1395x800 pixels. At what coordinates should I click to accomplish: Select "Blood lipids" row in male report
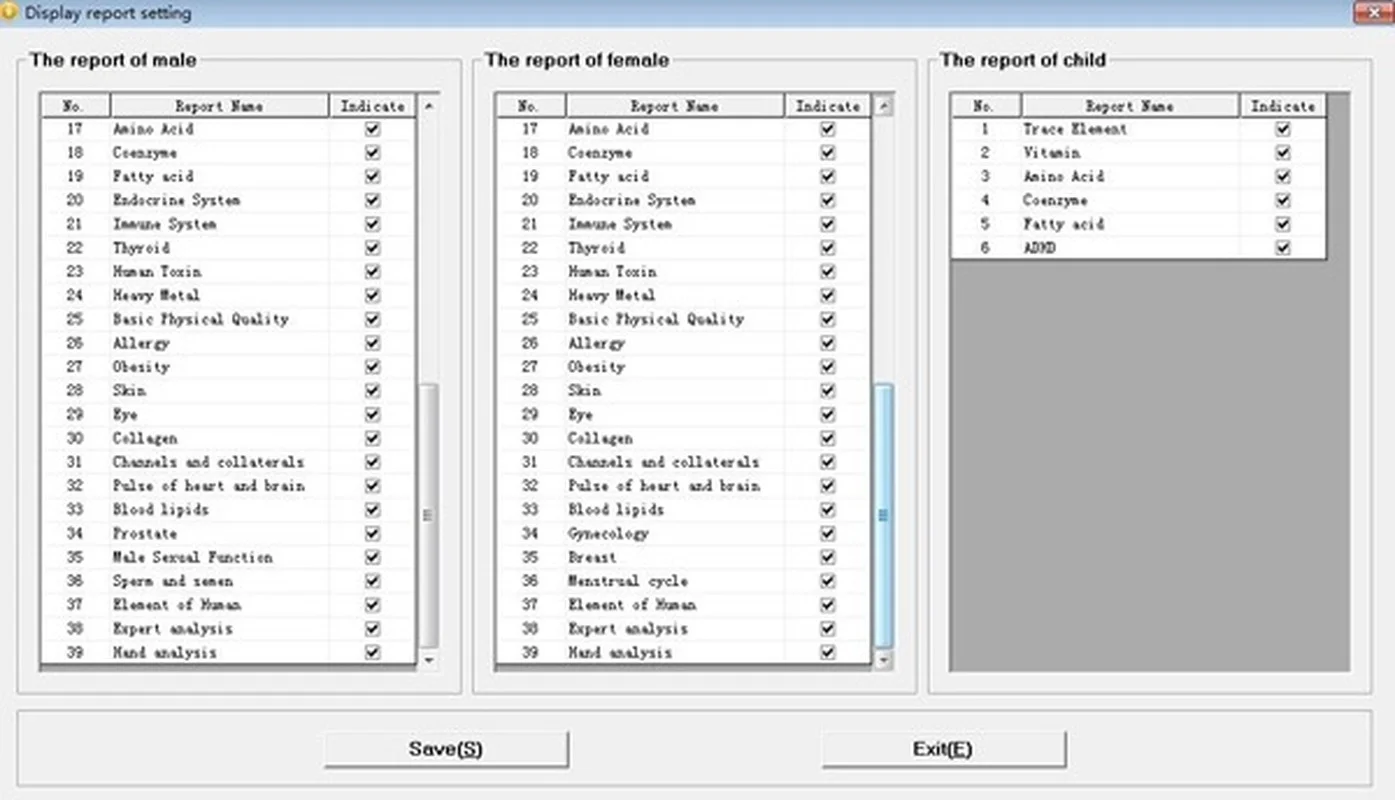(x=228, y=510)
